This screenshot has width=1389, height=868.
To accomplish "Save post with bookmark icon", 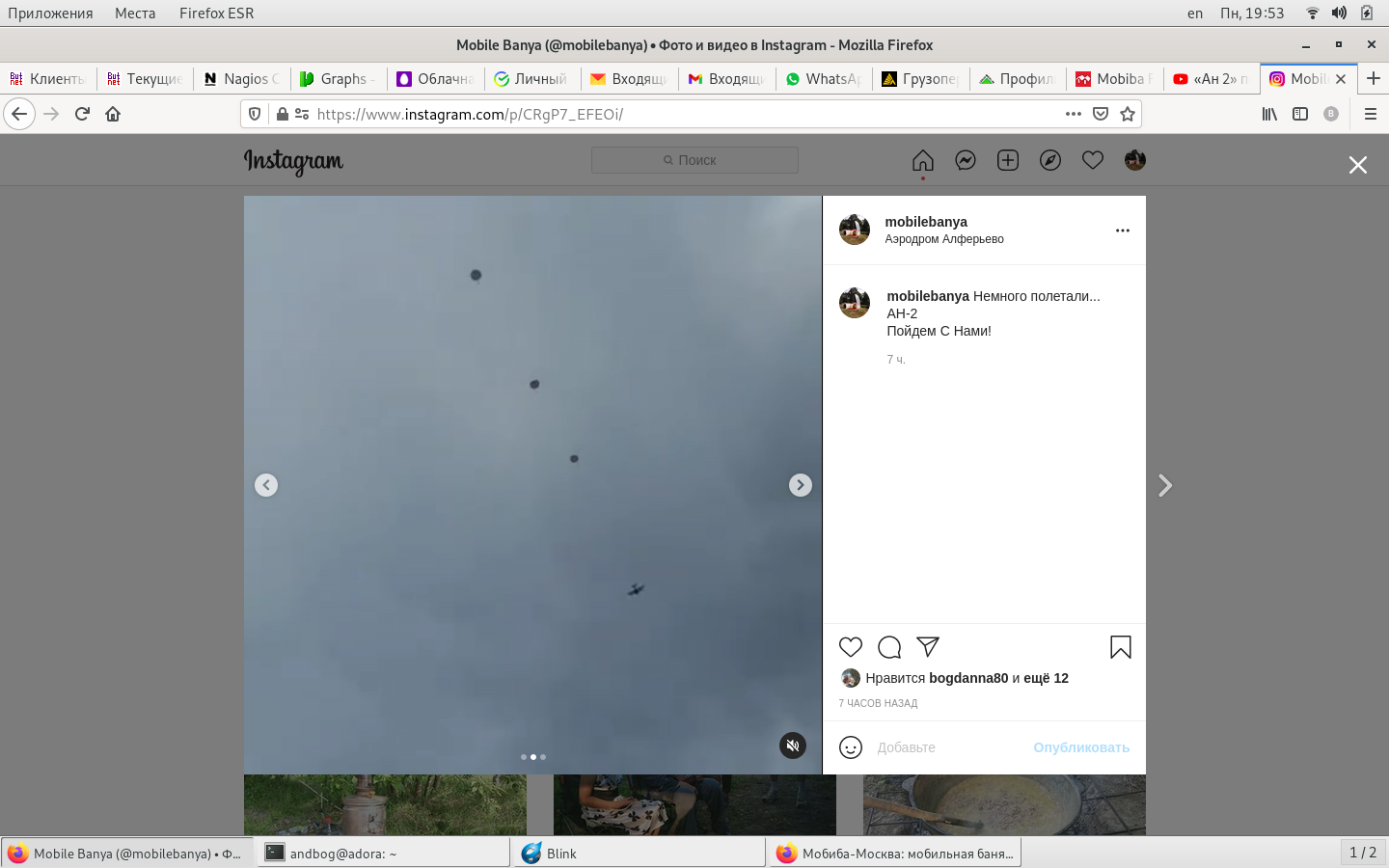I will click(x=1120, y=647).
